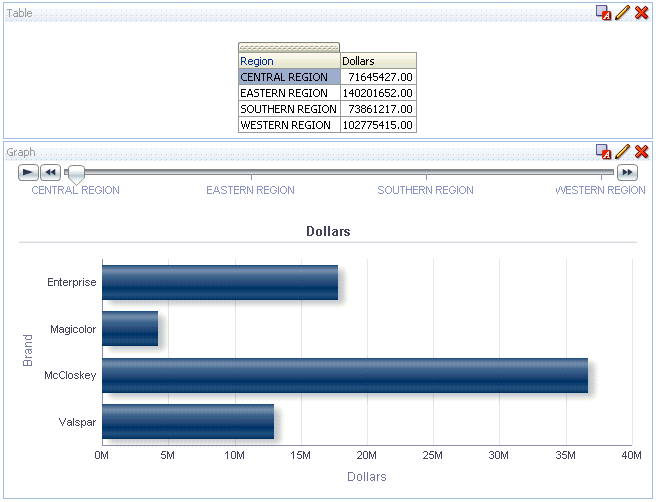Click the 140201652.00 value cell
This screenshot has width=656, height=502.
[x=378, y=93]
